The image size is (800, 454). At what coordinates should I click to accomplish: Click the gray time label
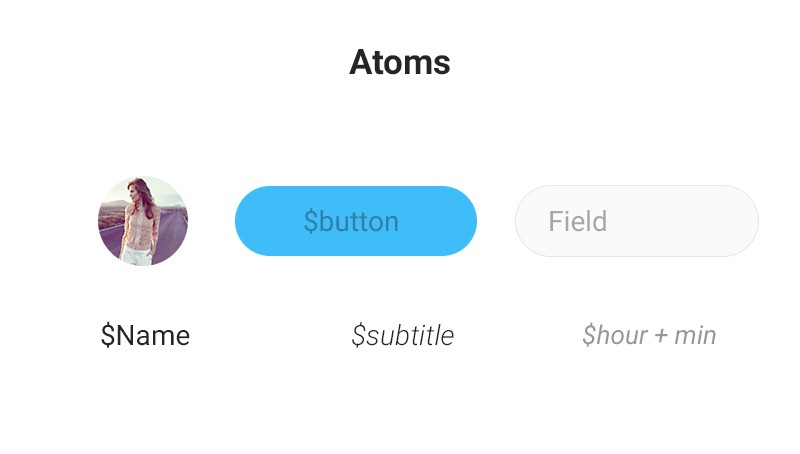pyautogui.click(x=649, y=336)
